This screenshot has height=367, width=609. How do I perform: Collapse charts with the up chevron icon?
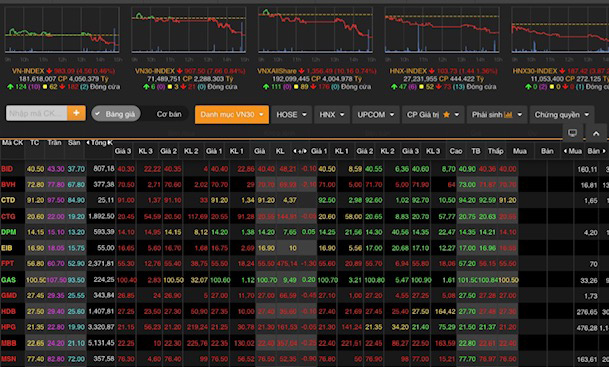[596, 133]
